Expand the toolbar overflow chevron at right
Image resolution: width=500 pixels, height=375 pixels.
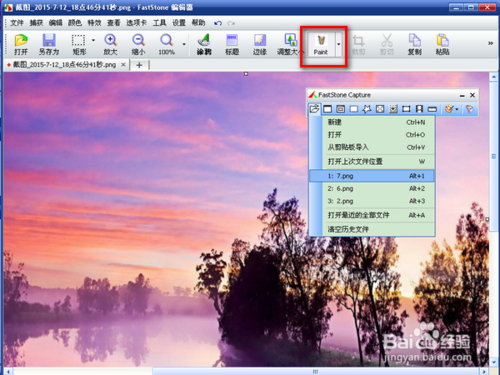pyautogui.click(x=490, y=43)
